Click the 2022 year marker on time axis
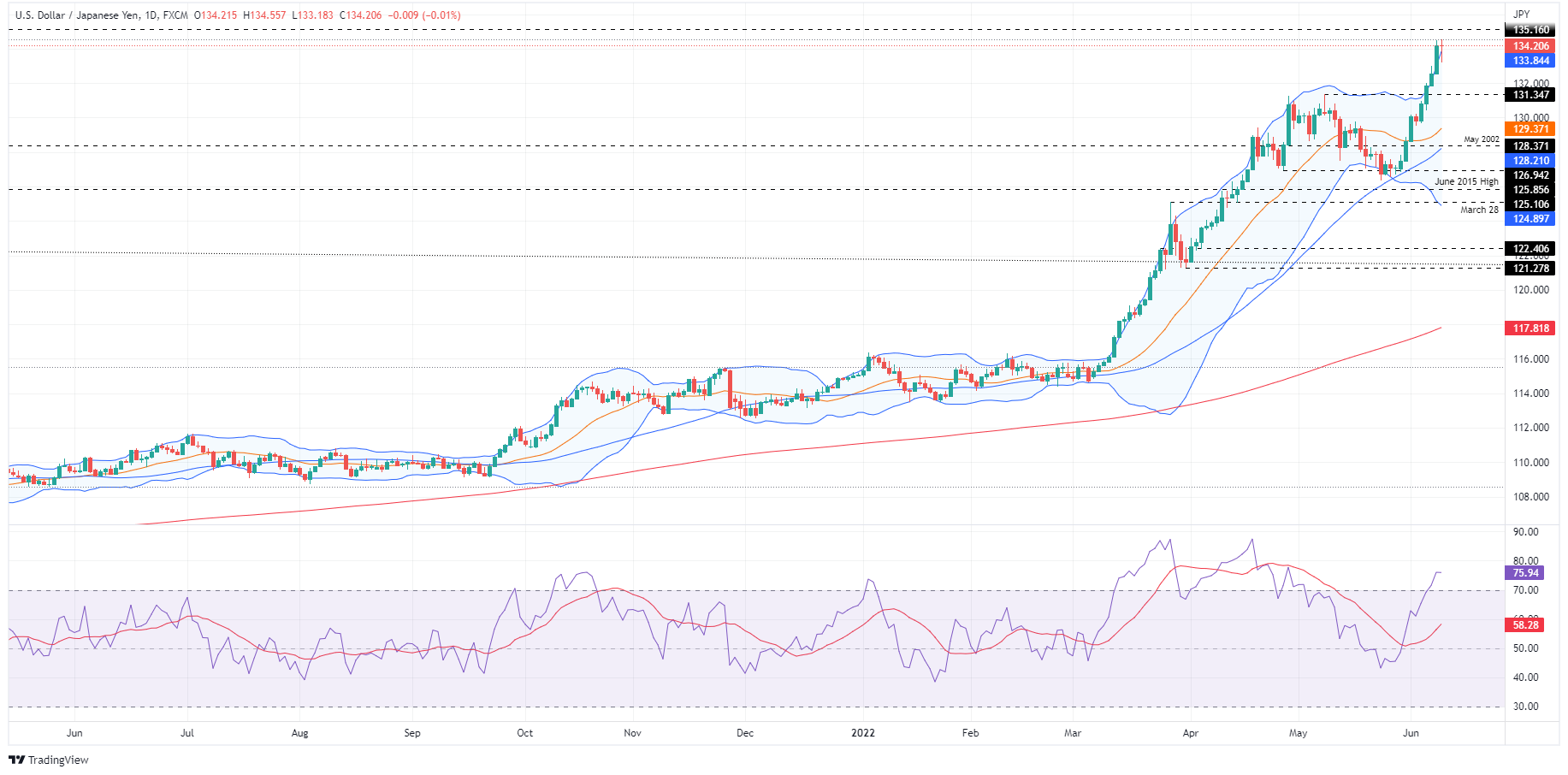This screenshot has height=775, width=1568. tap(863, 733)
